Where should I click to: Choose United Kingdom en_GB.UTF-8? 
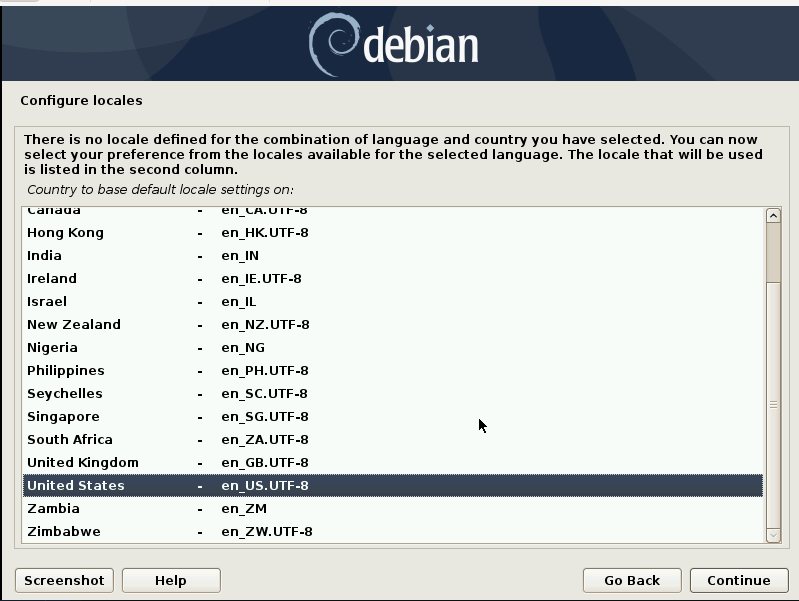click(x=393, y=462)
